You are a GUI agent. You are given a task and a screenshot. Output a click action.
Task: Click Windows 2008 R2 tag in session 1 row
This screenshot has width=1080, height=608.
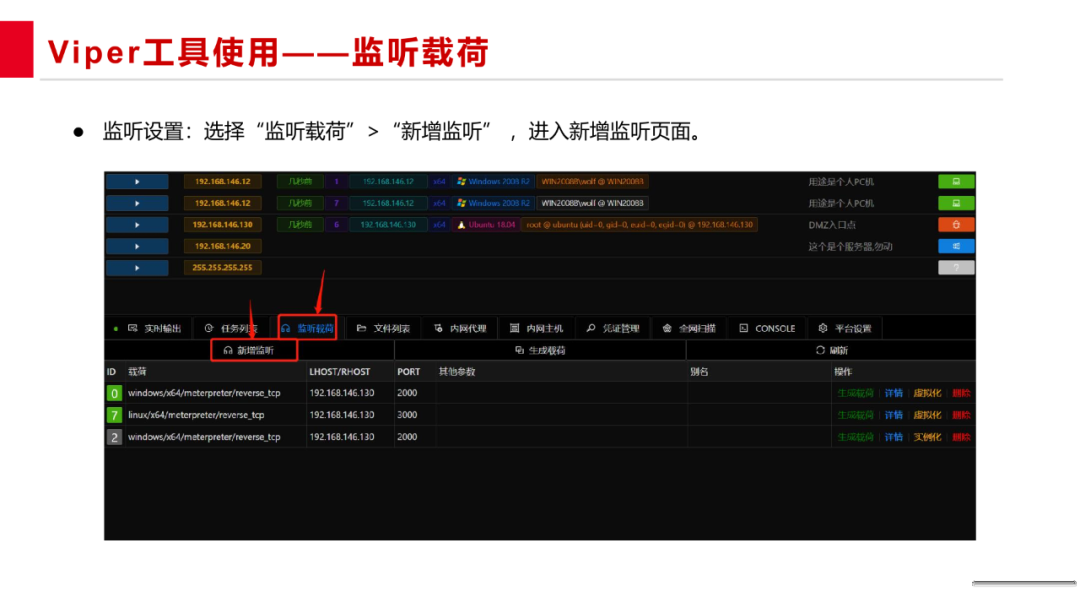(x=493, y=182)
